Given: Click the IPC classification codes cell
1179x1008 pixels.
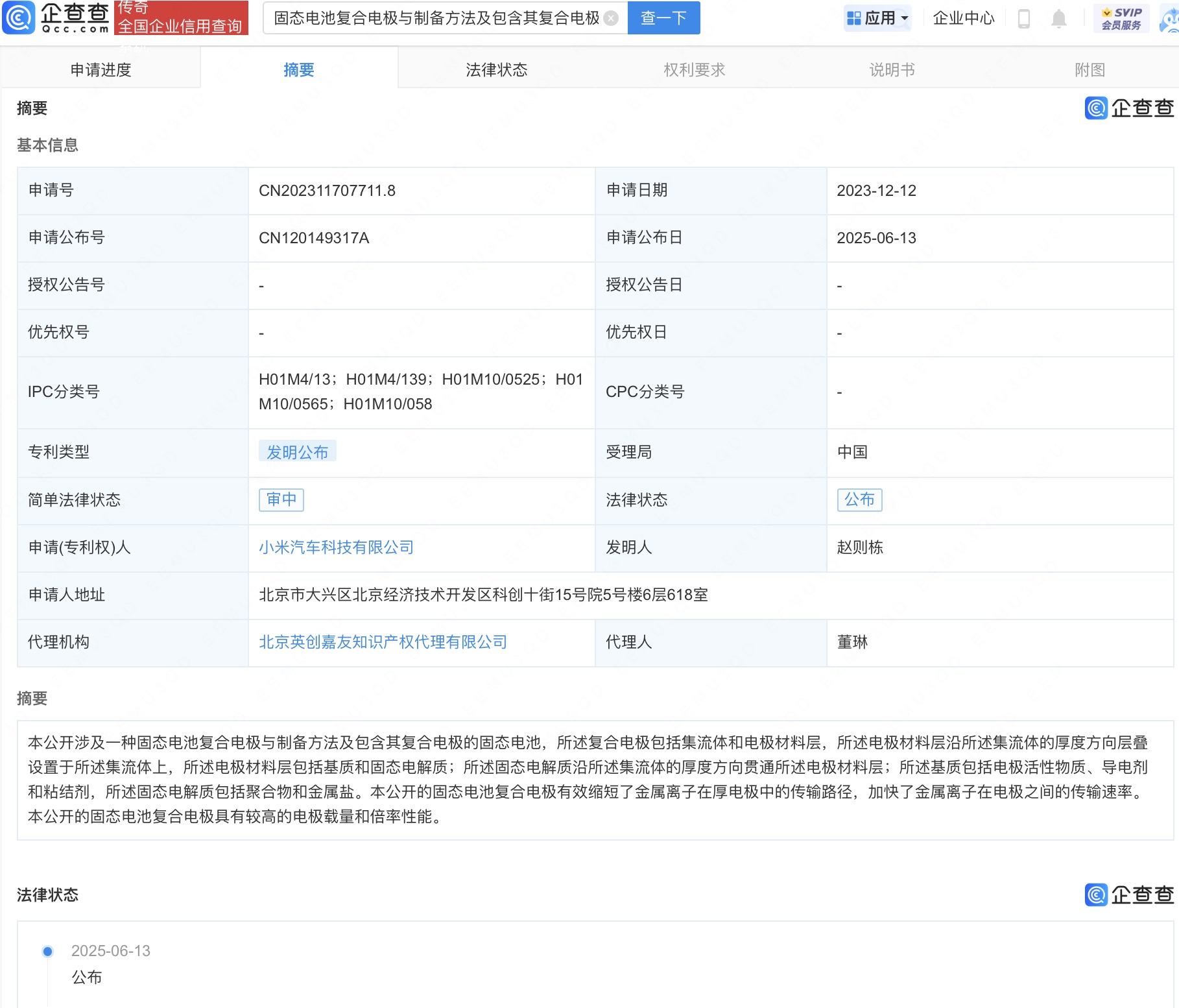Looking at the screenshot, I should [421, 392].
